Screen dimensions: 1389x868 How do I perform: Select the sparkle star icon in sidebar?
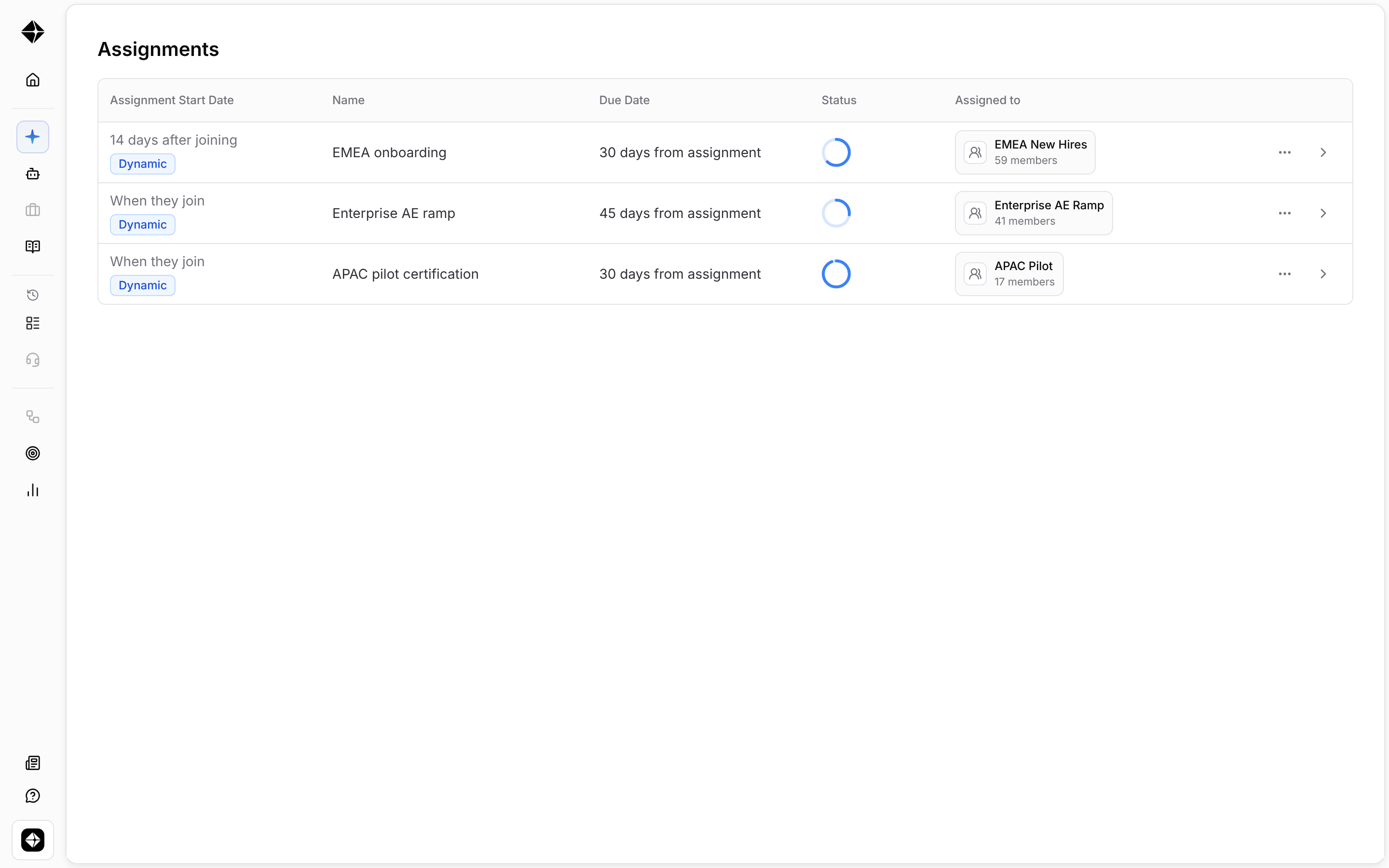(x=33, y=136)
